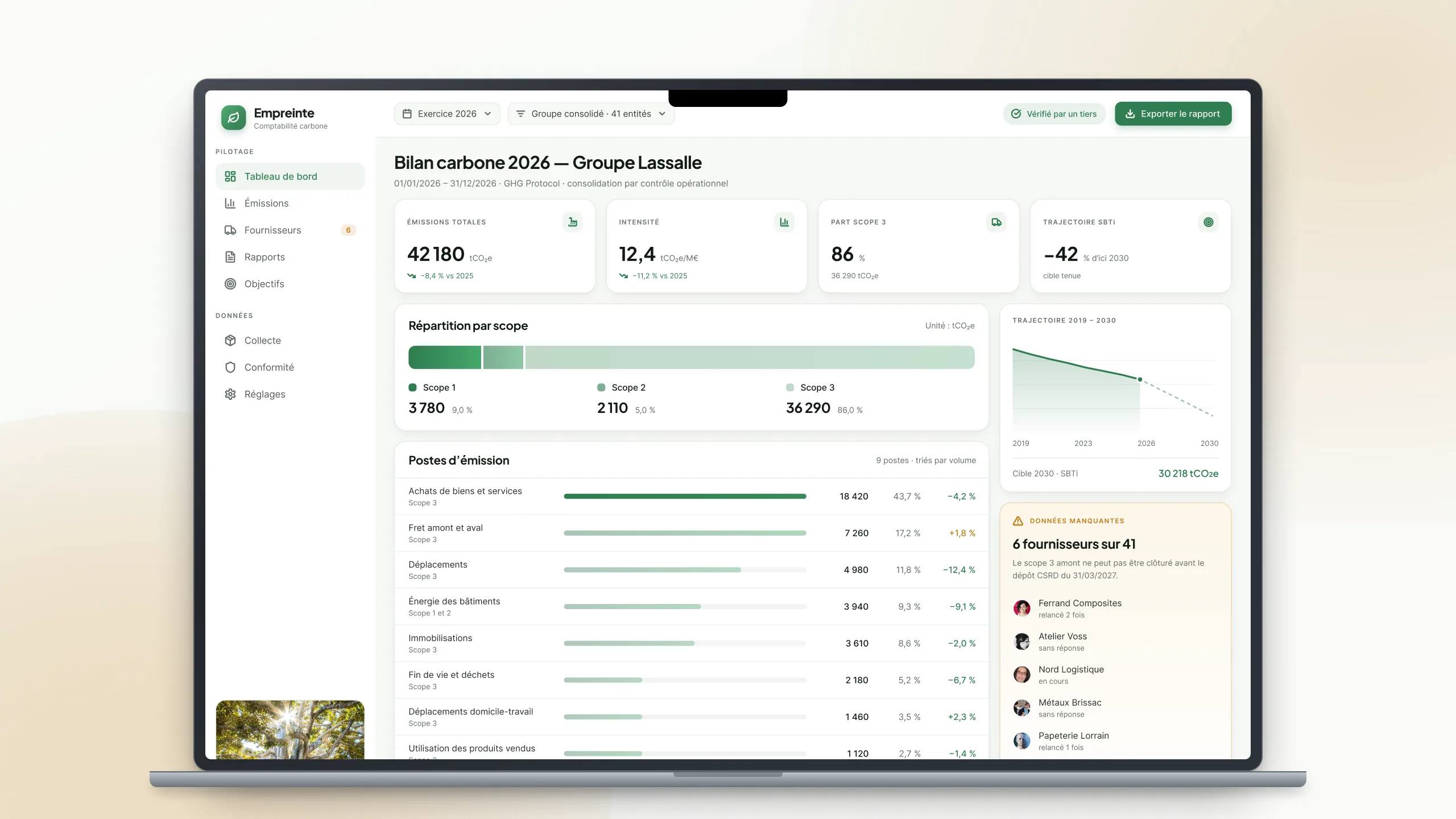Screen dimensions: 1456x819
Task: Click the Scope 1 segment of the bar
Action: (x=445, y=357)
